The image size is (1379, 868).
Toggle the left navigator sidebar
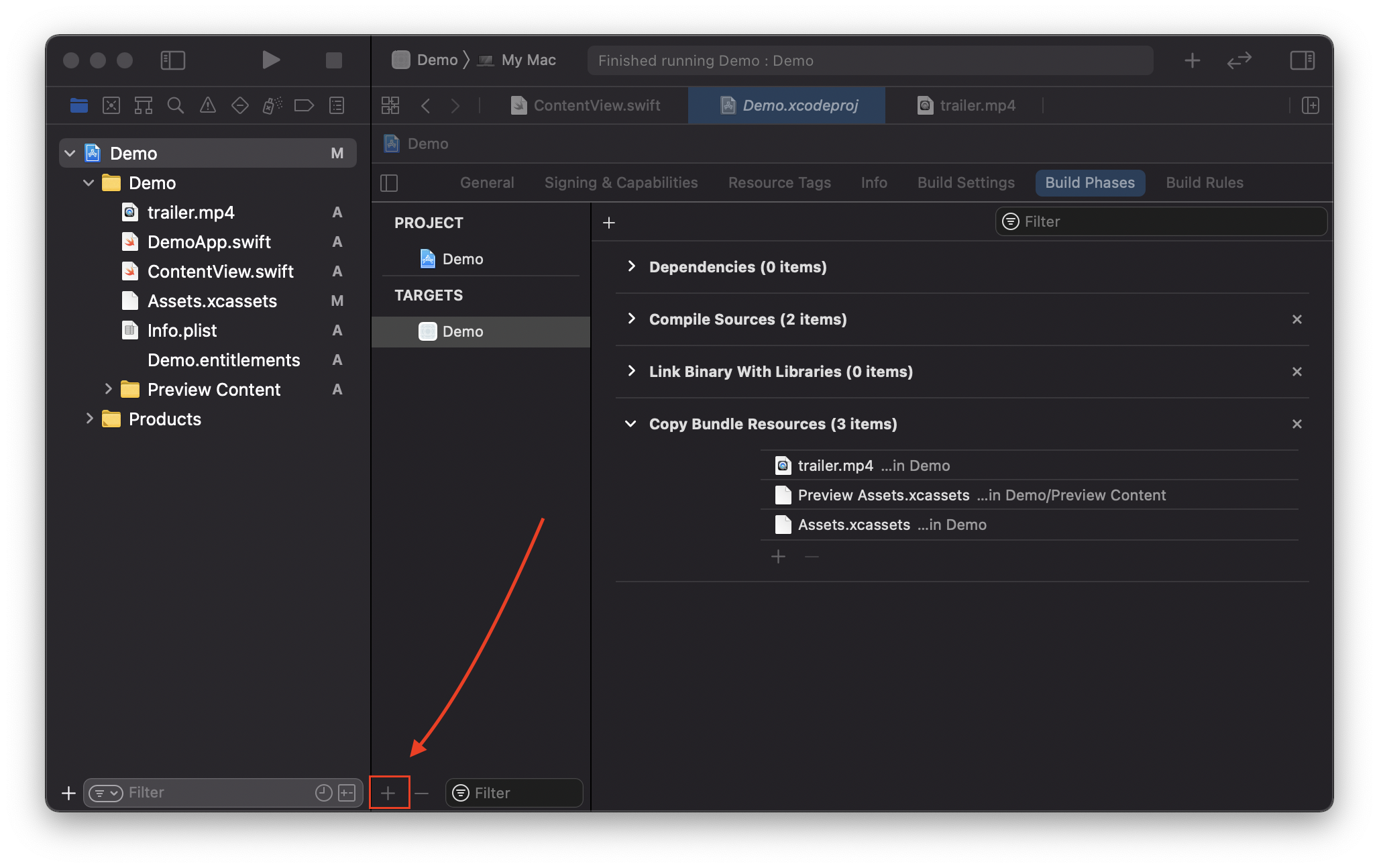(173, 60)
